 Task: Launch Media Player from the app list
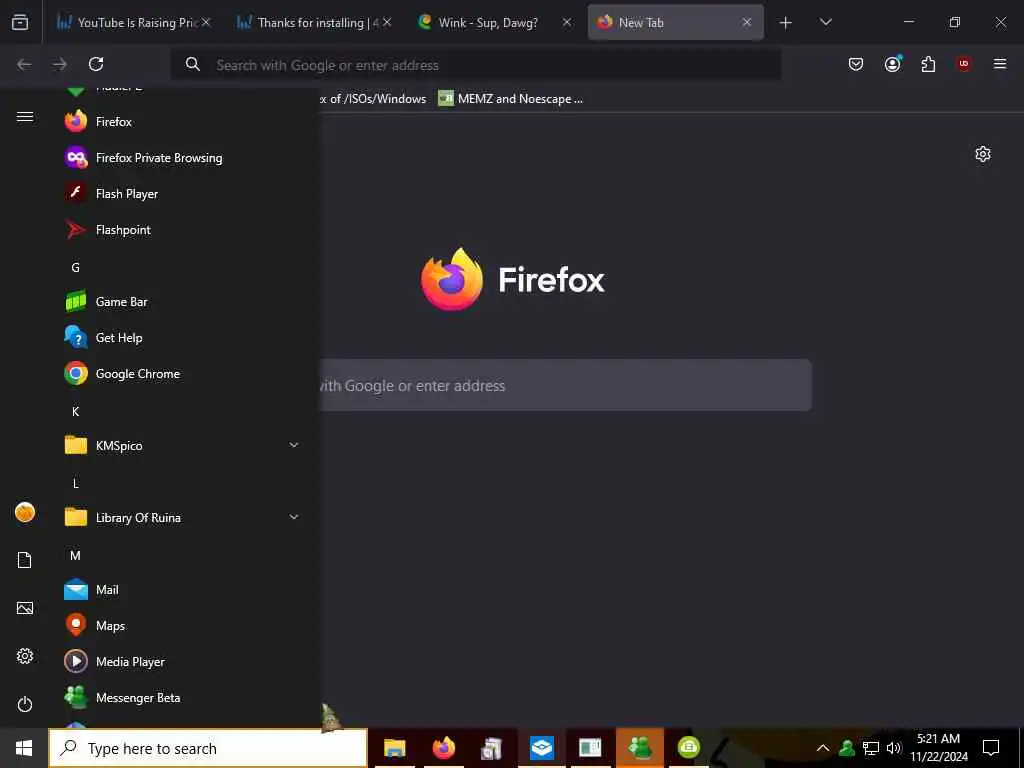pos(180,662)
